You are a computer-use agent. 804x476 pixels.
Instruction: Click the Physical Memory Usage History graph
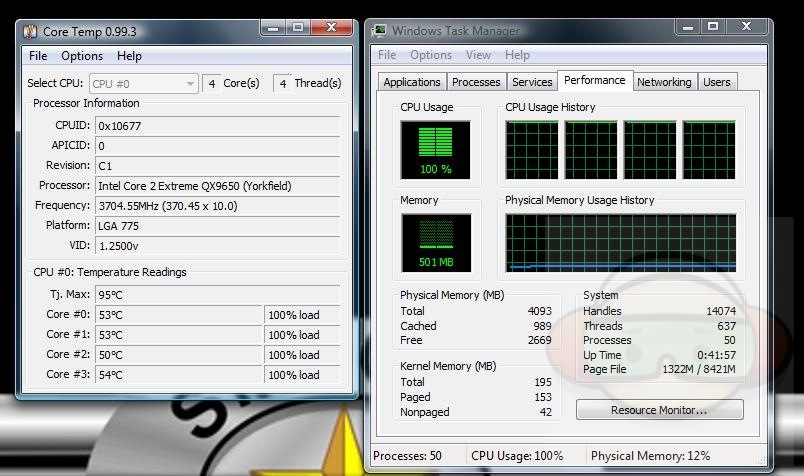coord(620,243)
